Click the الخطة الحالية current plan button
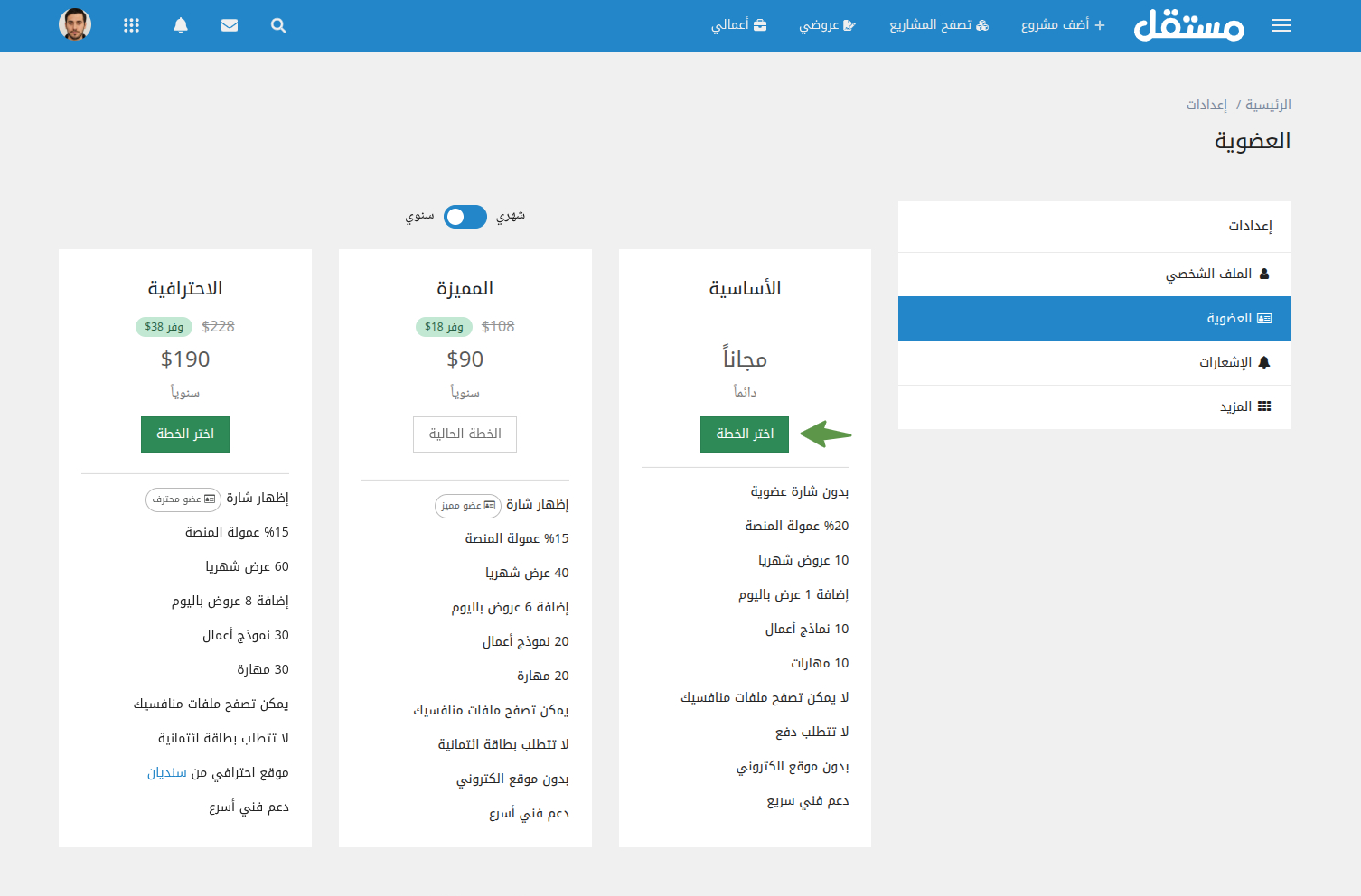 465,434
